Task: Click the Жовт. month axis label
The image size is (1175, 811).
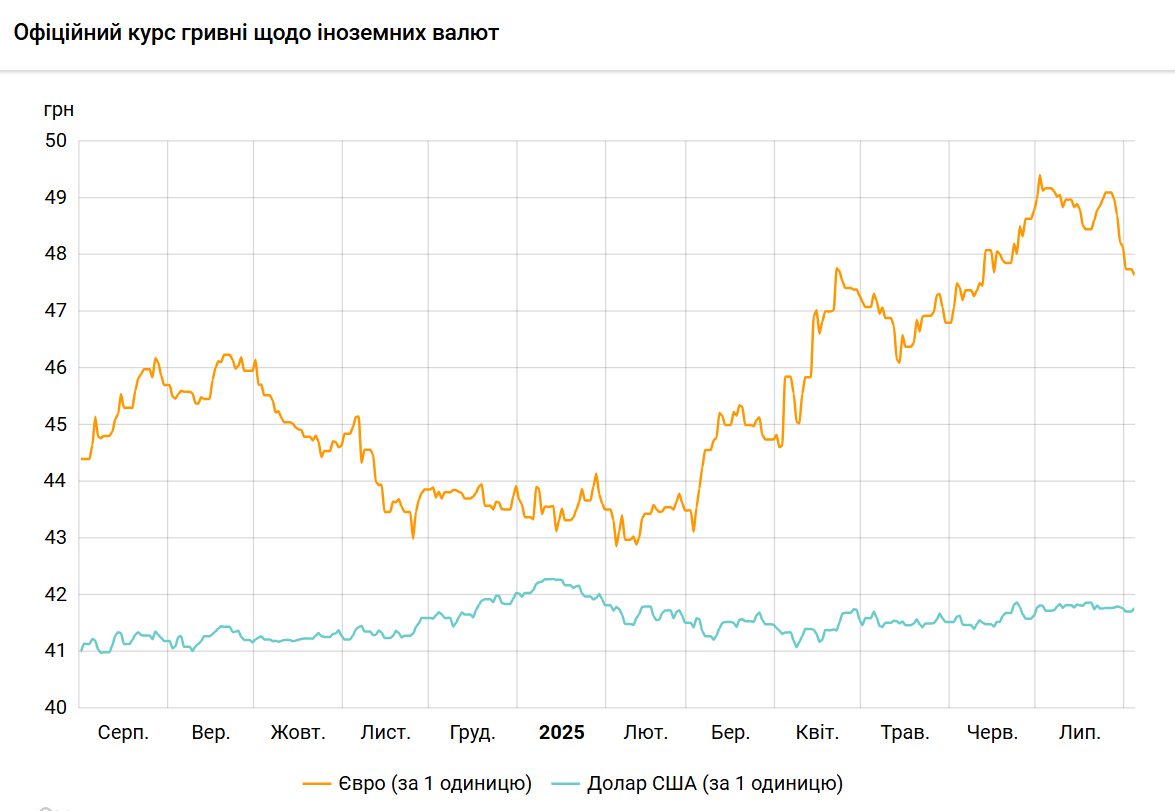Action: click(298, 733)
